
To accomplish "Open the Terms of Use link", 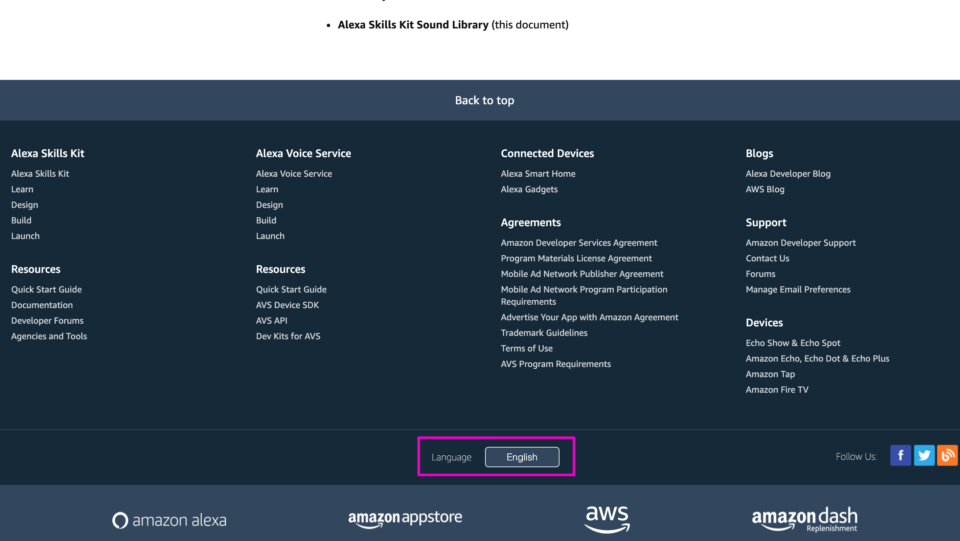I will pyautogui.click(x=527, y=348).
